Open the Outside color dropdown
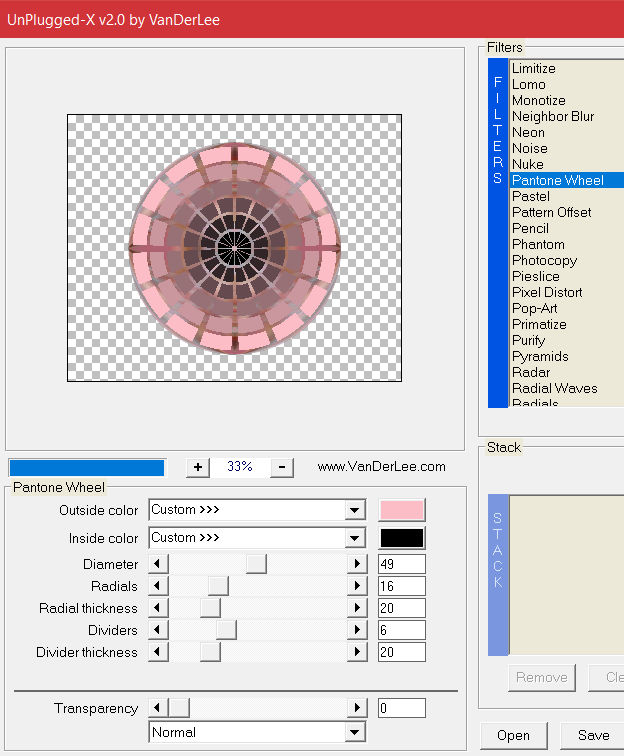This screenshot has width=624, height=756. point(355,510)
